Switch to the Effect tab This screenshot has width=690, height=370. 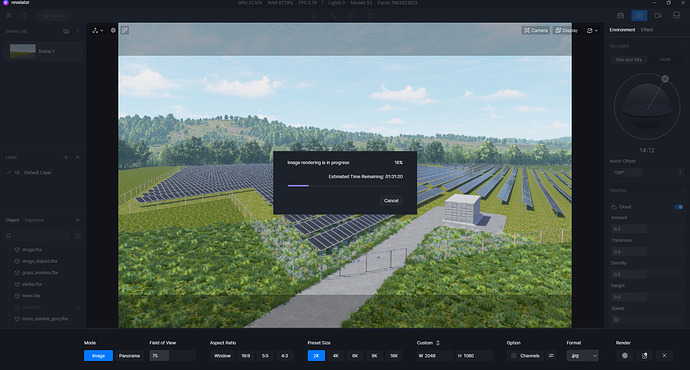647,30
